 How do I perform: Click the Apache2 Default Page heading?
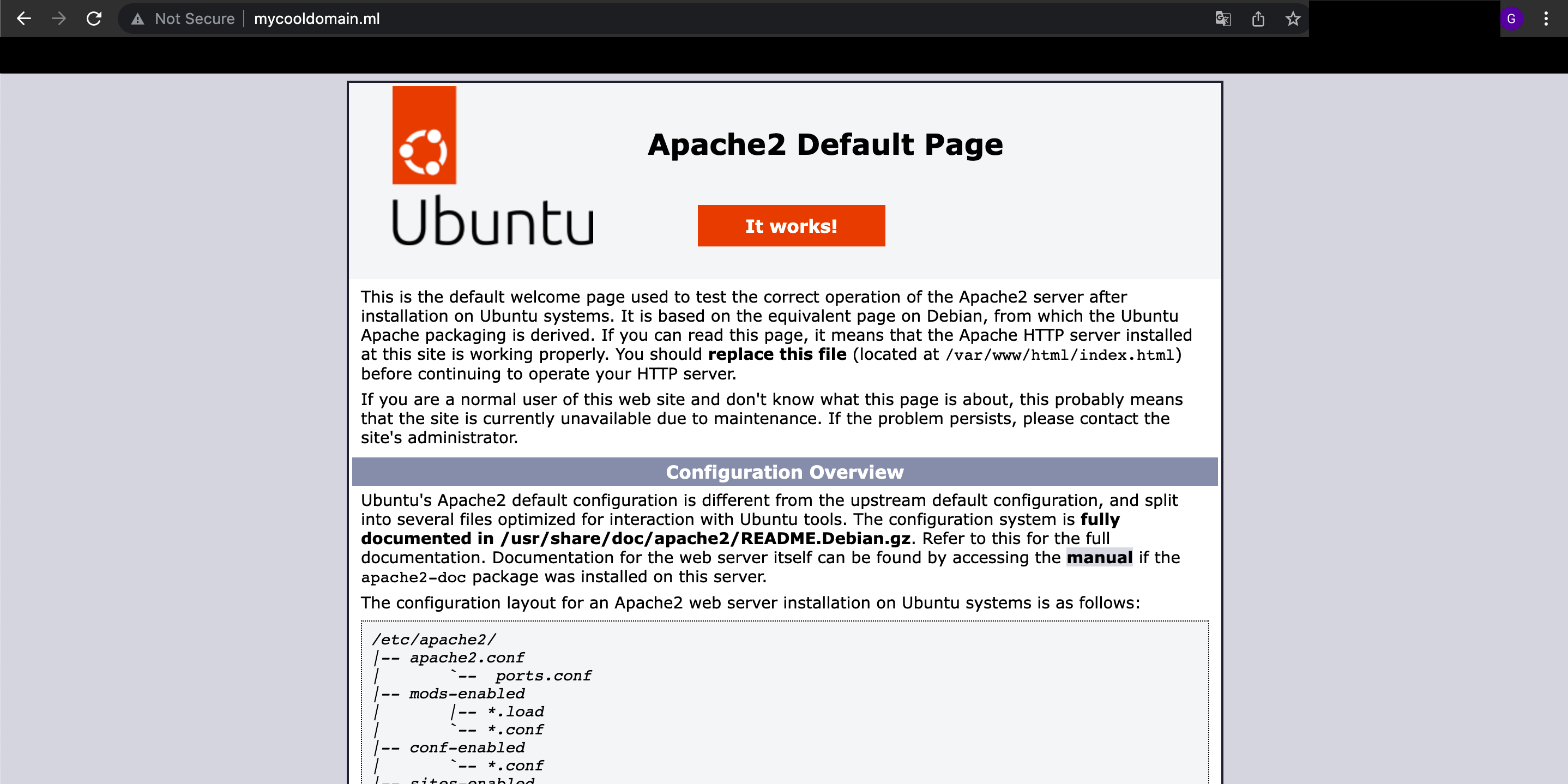point(825,145)
